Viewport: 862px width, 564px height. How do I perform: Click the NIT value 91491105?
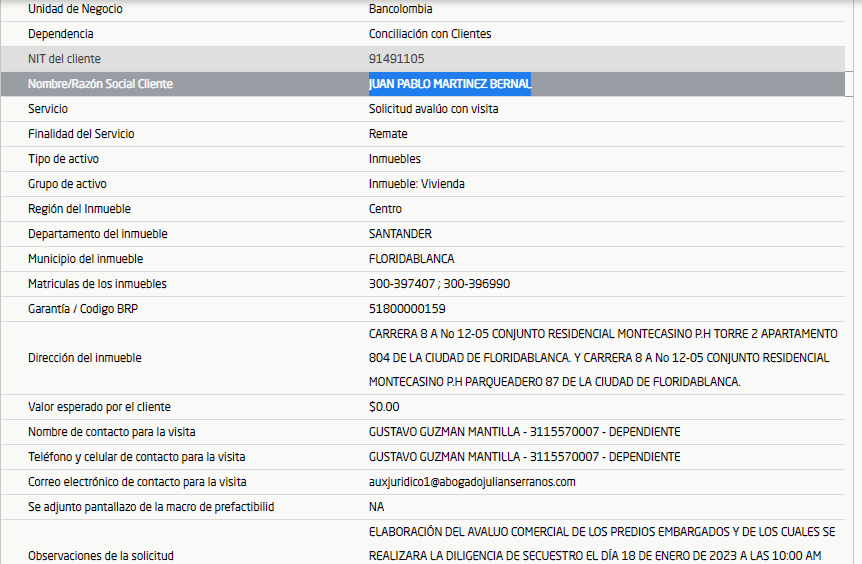pos(396,59)
